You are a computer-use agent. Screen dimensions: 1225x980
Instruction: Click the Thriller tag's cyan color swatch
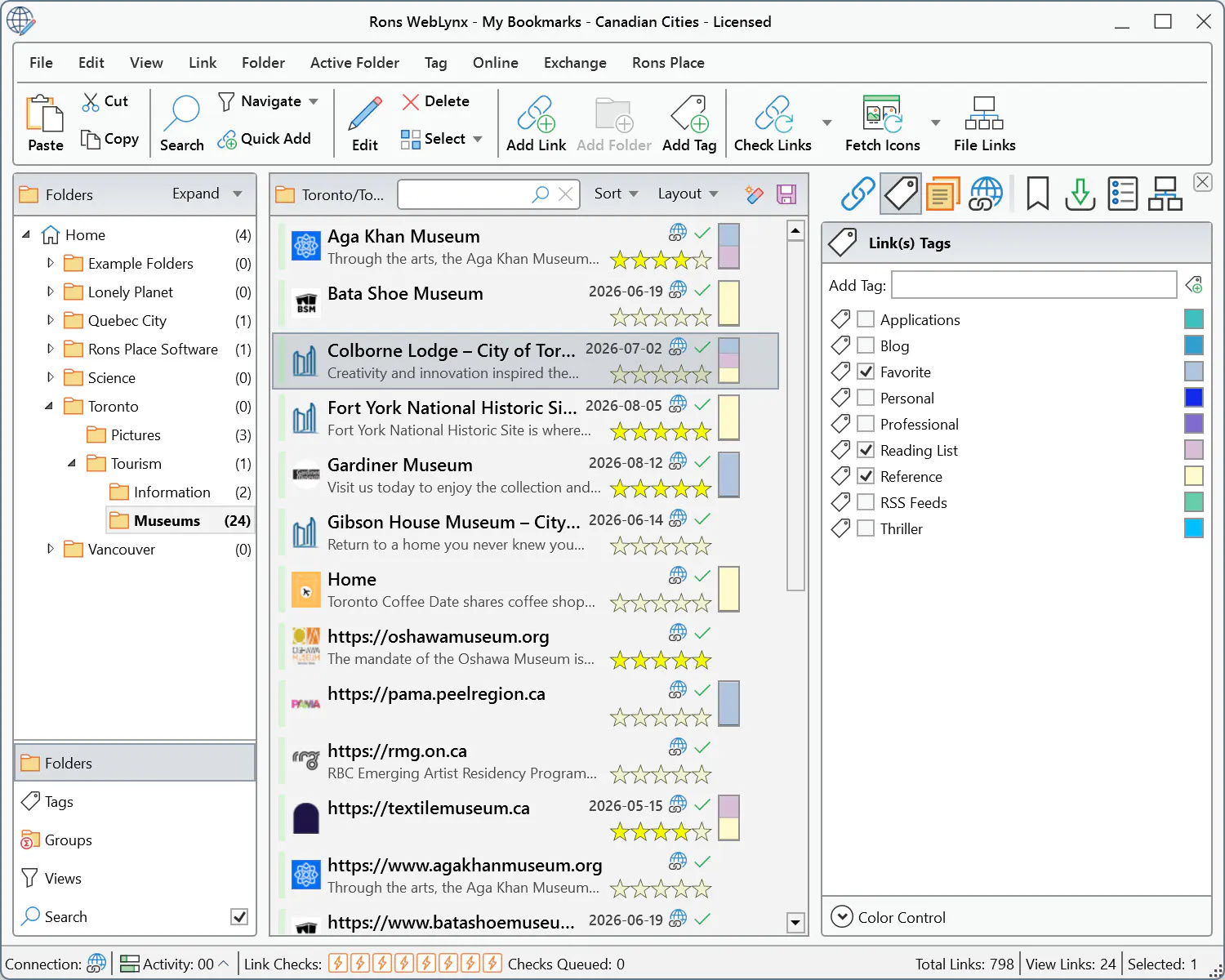1193,528
